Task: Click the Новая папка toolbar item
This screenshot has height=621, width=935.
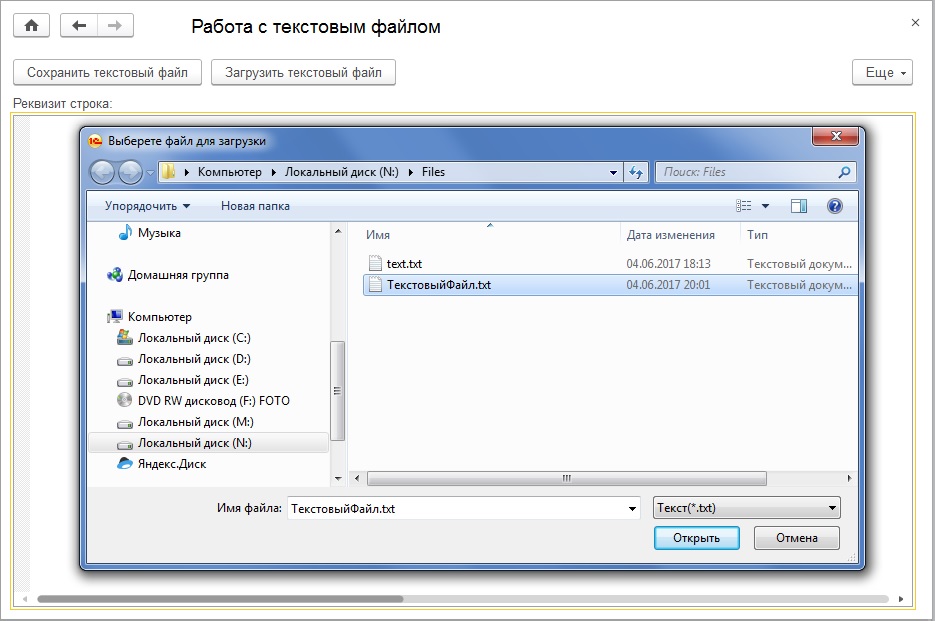Action: point(255,206)
